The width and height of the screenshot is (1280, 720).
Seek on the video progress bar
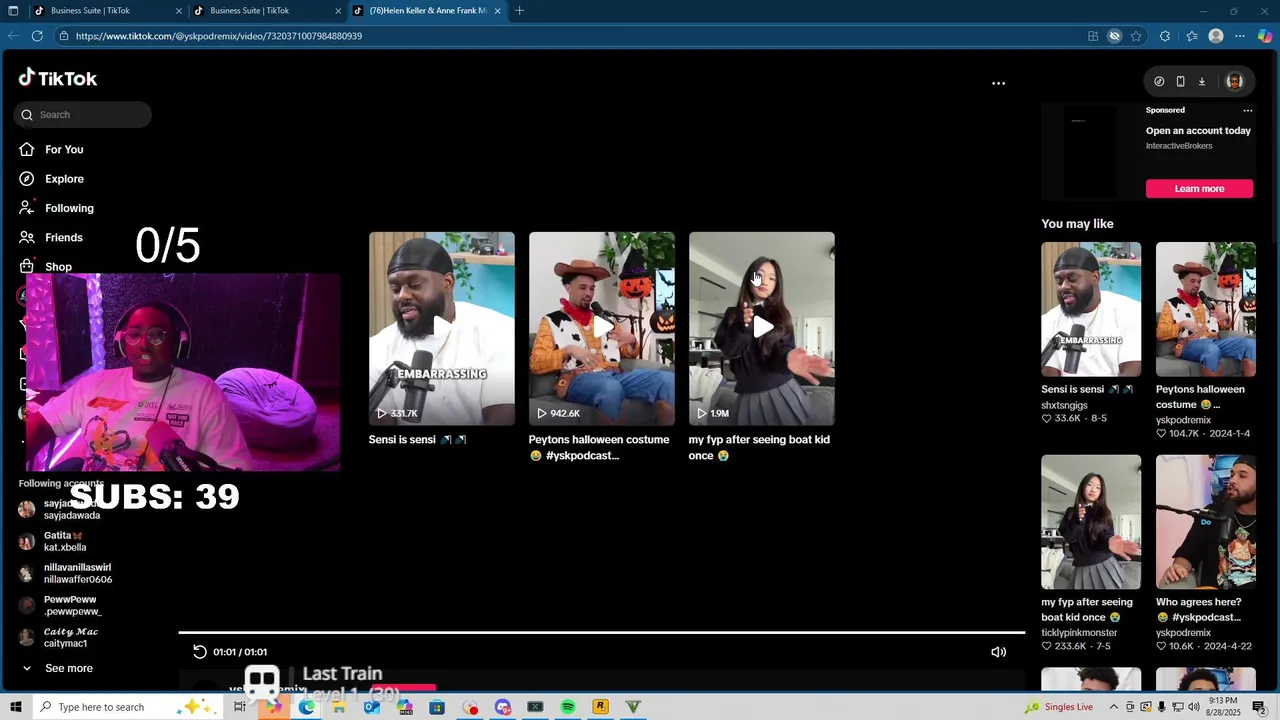(x=602, y=633)
